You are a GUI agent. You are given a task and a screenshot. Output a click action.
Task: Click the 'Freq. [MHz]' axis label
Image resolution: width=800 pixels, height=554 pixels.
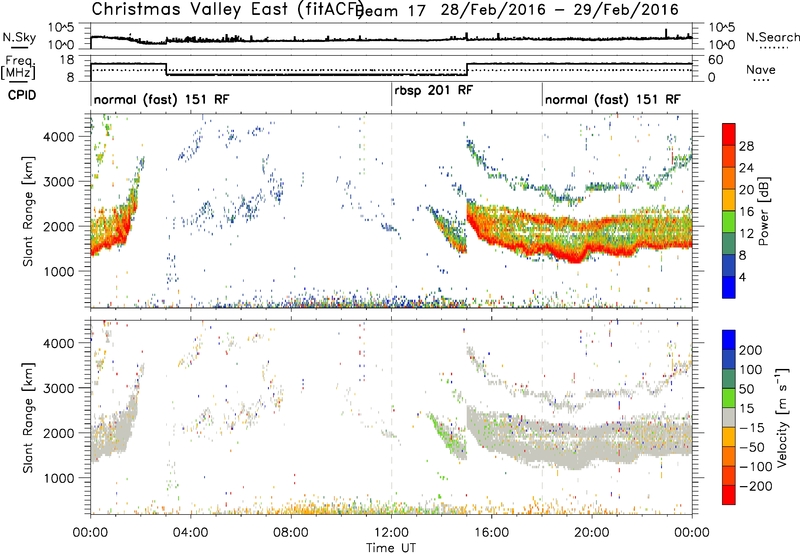click(19, 67)
